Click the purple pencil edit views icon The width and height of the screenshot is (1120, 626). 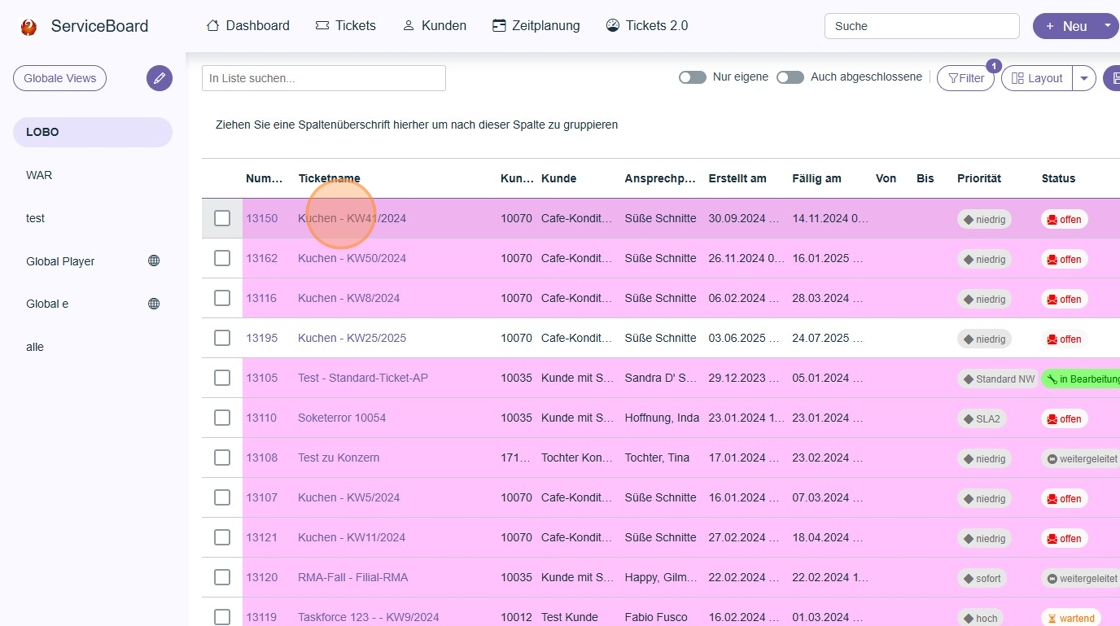tap(159, 78)
